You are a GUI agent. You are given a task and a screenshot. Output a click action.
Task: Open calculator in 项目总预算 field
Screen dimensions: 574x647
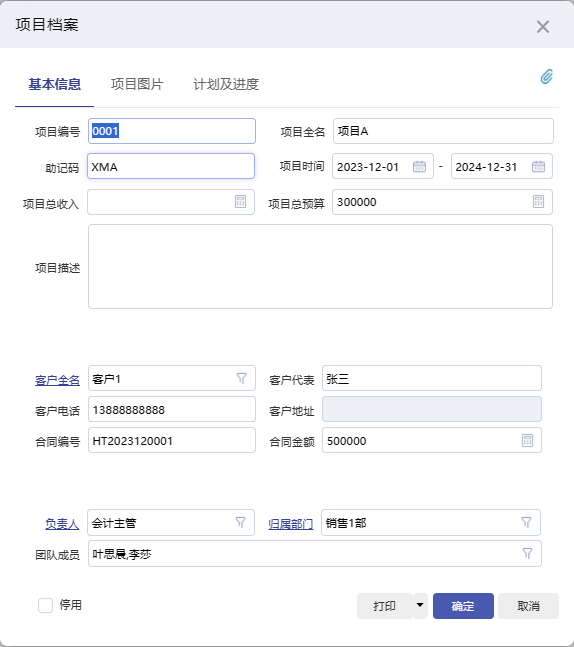538,202
